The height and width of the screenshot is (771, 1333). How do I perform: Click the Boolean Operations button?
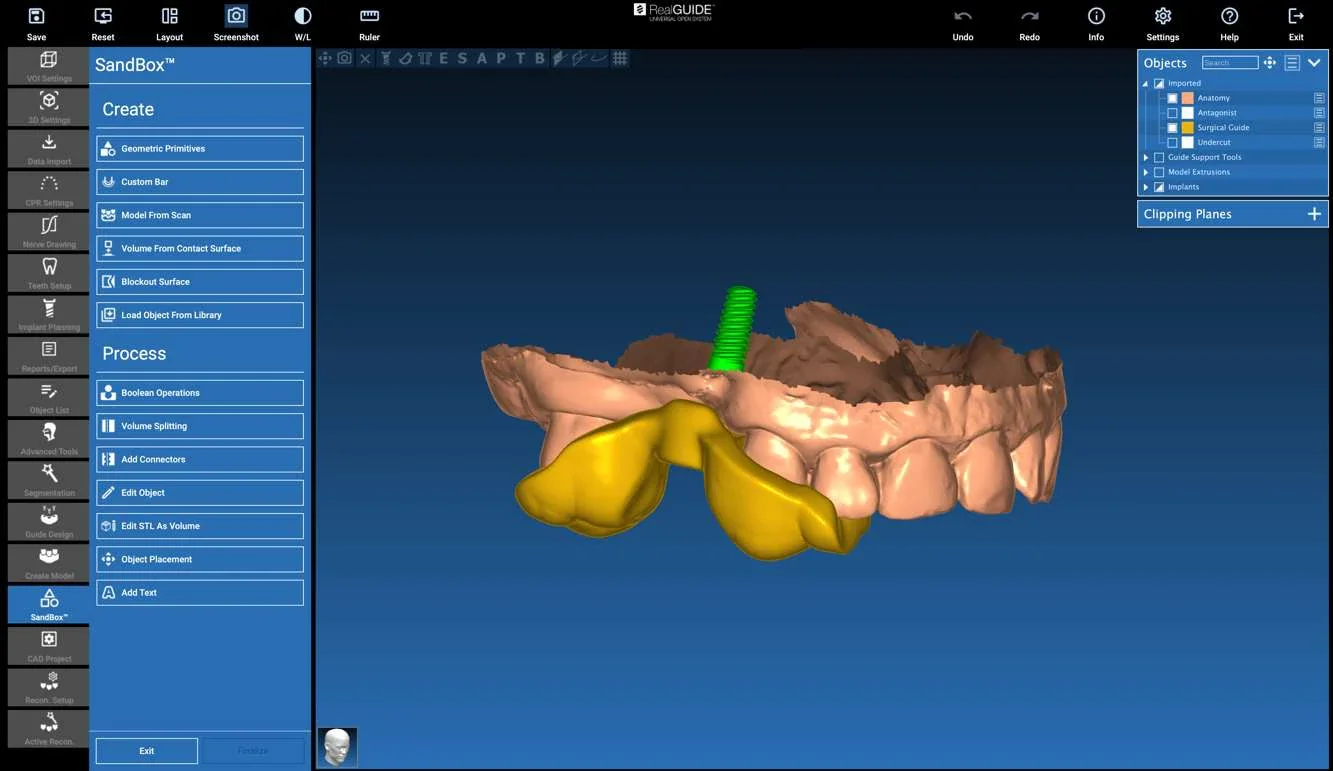(200, 393)
